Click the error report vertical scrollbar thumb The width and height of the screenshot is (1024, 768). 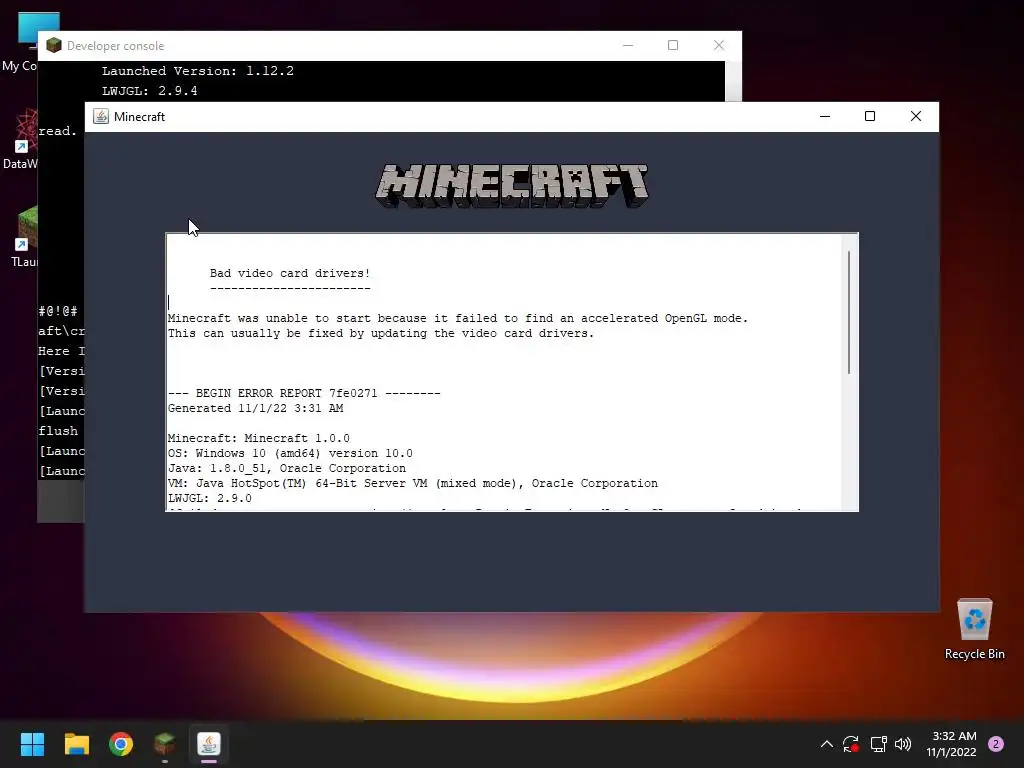tap(849, 312)
